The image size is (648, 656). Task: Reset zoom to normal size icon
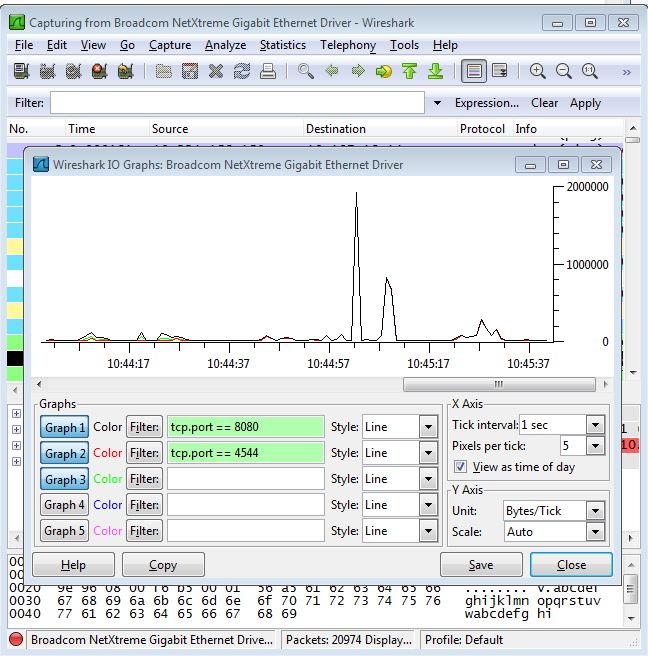[x=589, y=71]
